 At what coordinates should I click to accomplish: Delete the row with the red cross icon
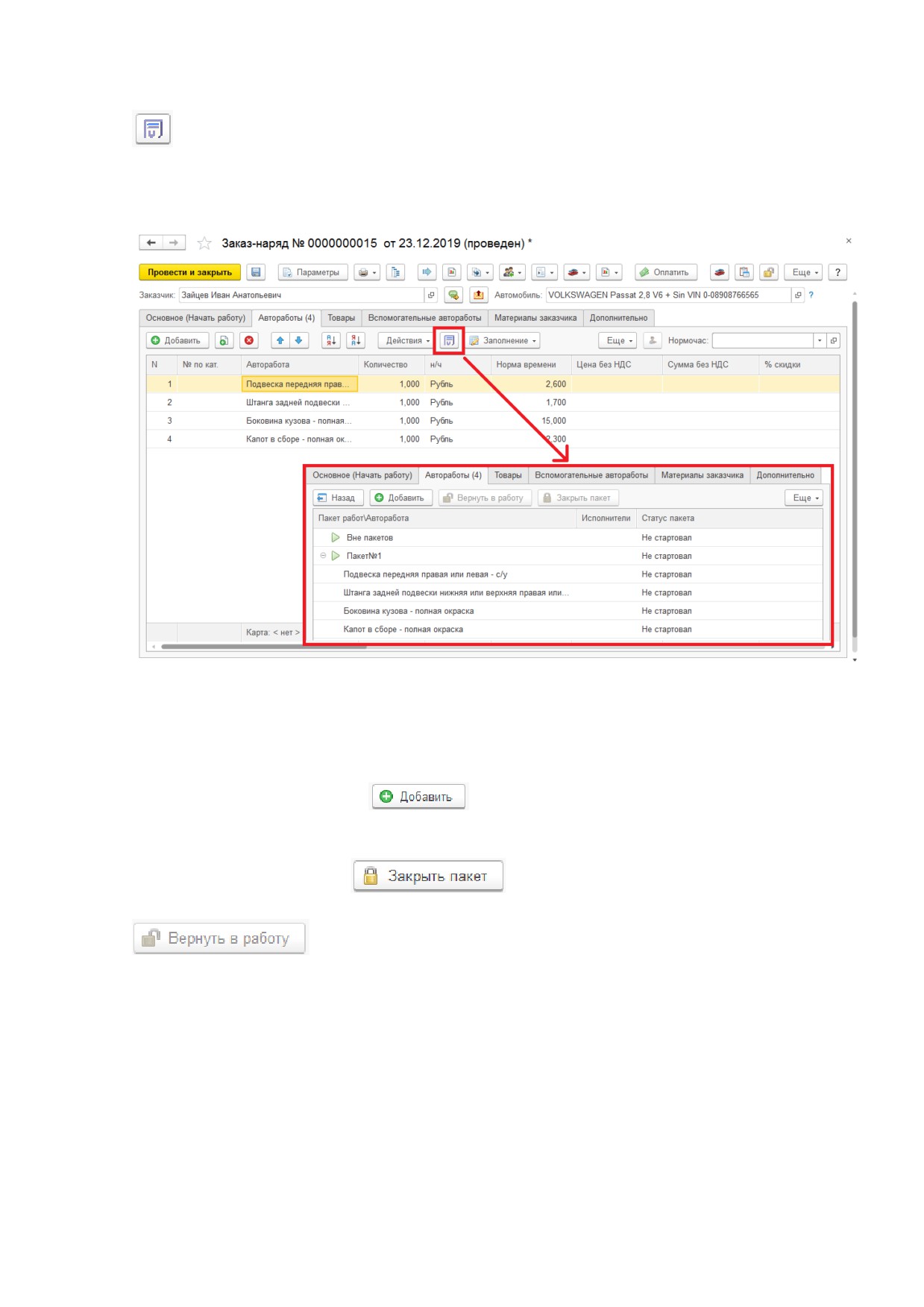pos(249,341)
